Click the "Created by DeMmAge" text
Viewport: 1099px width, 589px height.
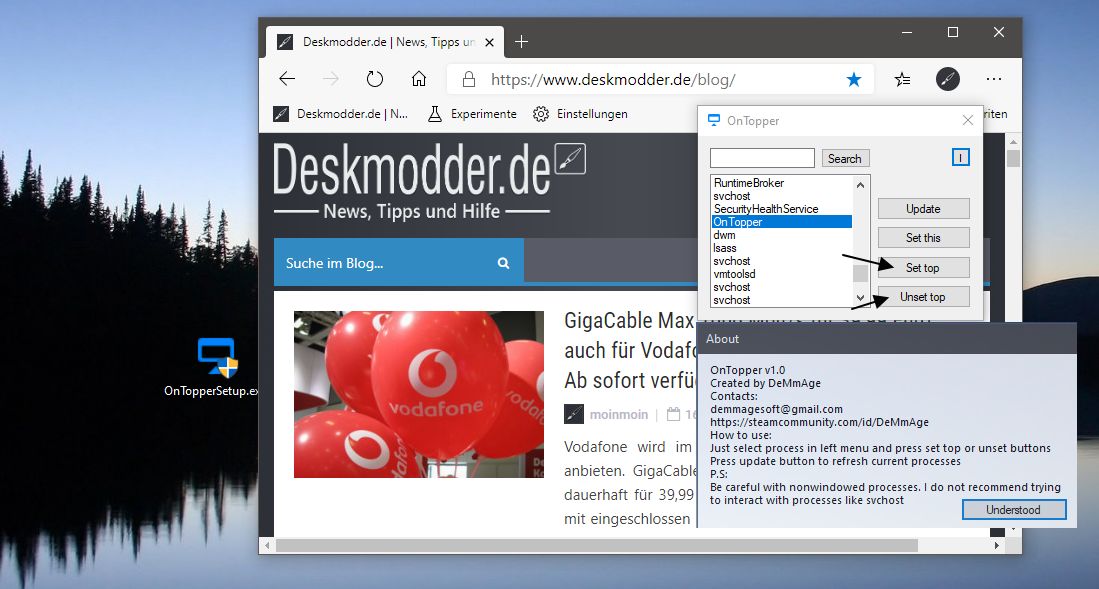765,383
